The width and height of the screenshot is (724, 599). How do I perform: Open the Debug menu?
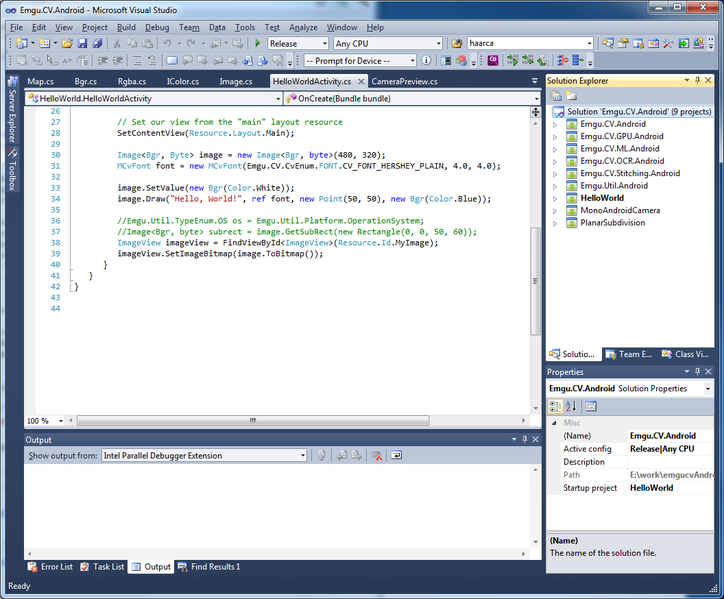(157, 27)
